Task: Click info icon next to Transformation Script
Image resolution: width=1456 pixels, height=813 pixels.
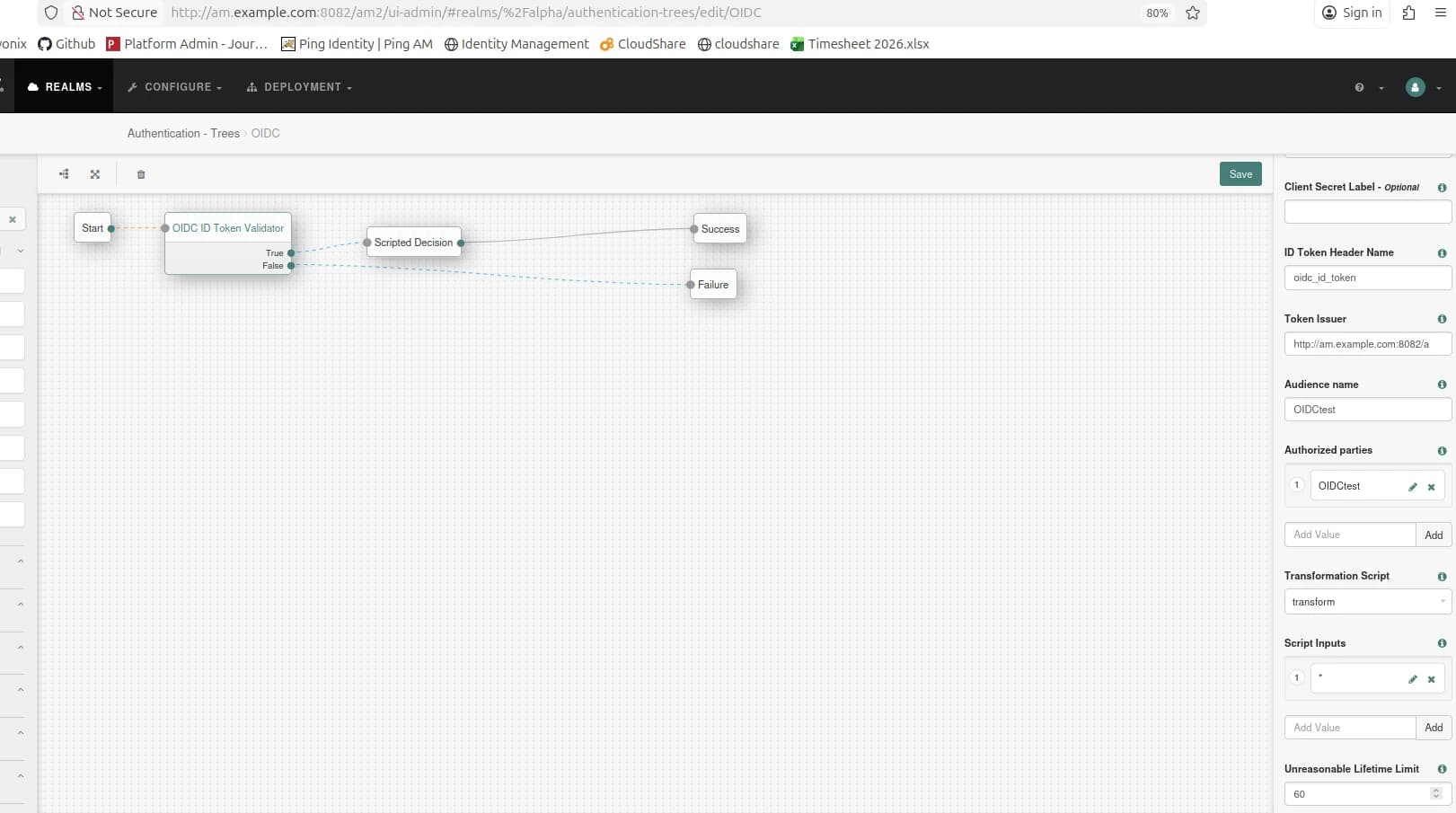Action: [1442, 577]
